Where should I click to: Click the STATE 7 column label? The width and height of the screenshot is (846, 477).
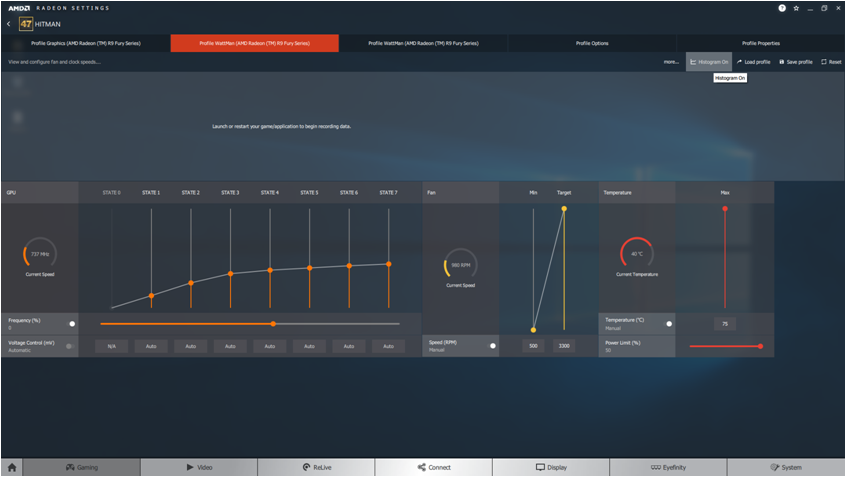click(x=388, y=193)
